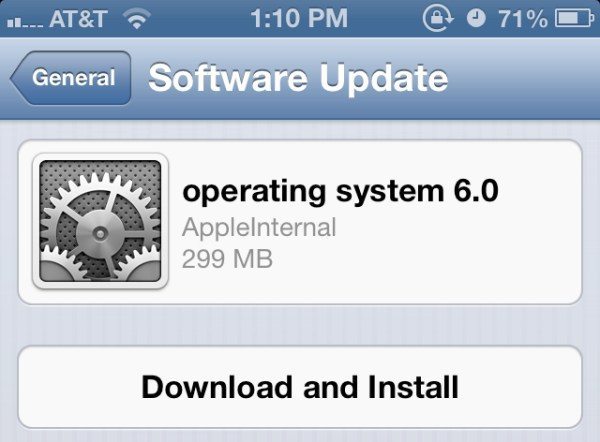This screenshot has height=442, width=600.
Task: Go back using the General button
Action: 71,78
